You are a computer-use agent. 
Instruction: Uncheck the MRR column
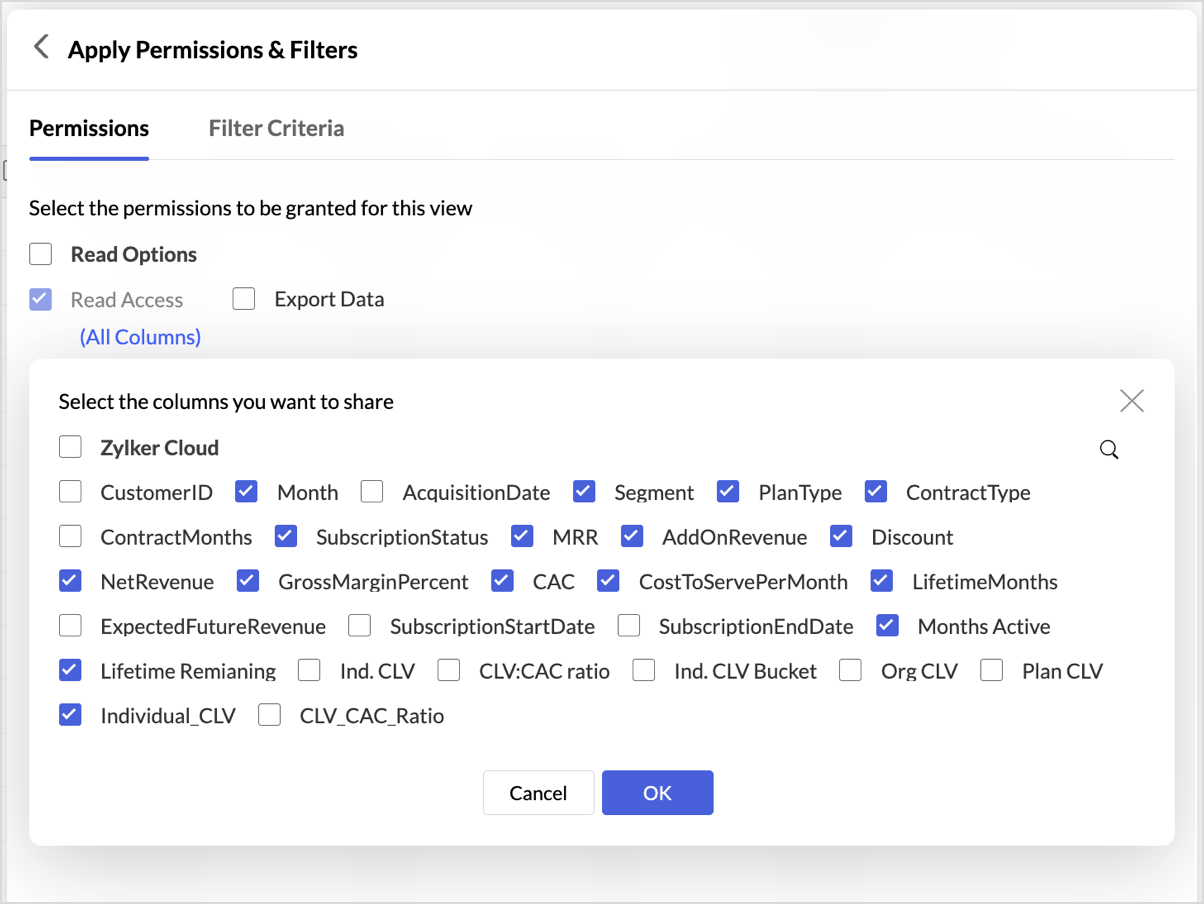(522, 537)
